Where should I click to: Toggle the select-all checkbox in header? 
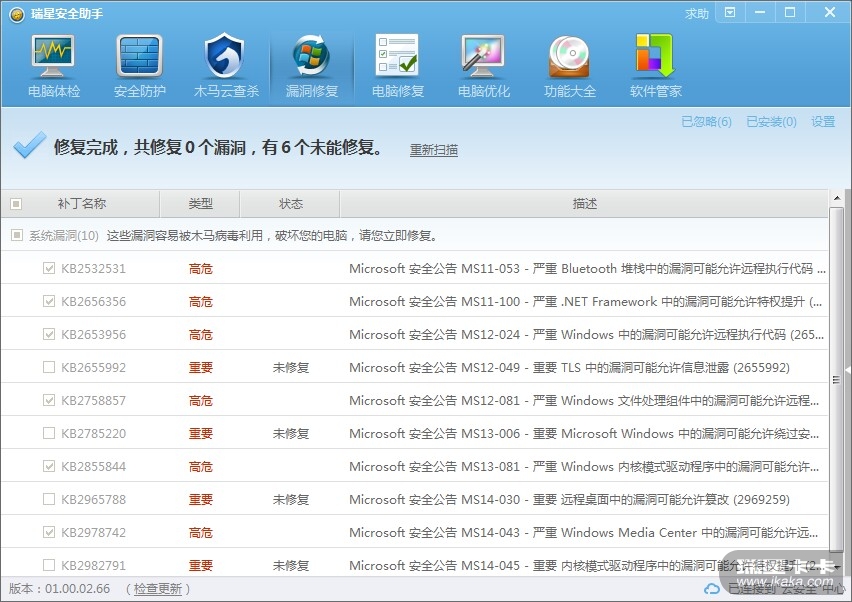(x=16, y=204)
